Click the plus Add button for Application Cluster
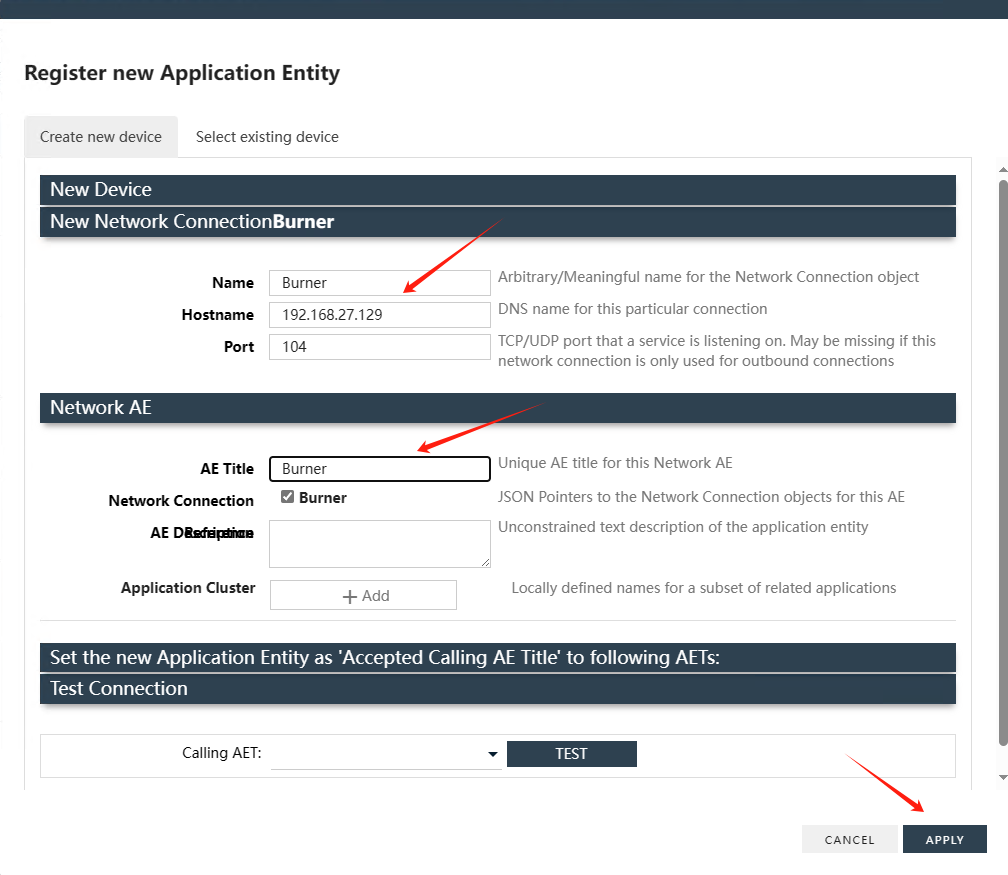The height and width of the screenshot is (875, 1008). coord(363,595)
